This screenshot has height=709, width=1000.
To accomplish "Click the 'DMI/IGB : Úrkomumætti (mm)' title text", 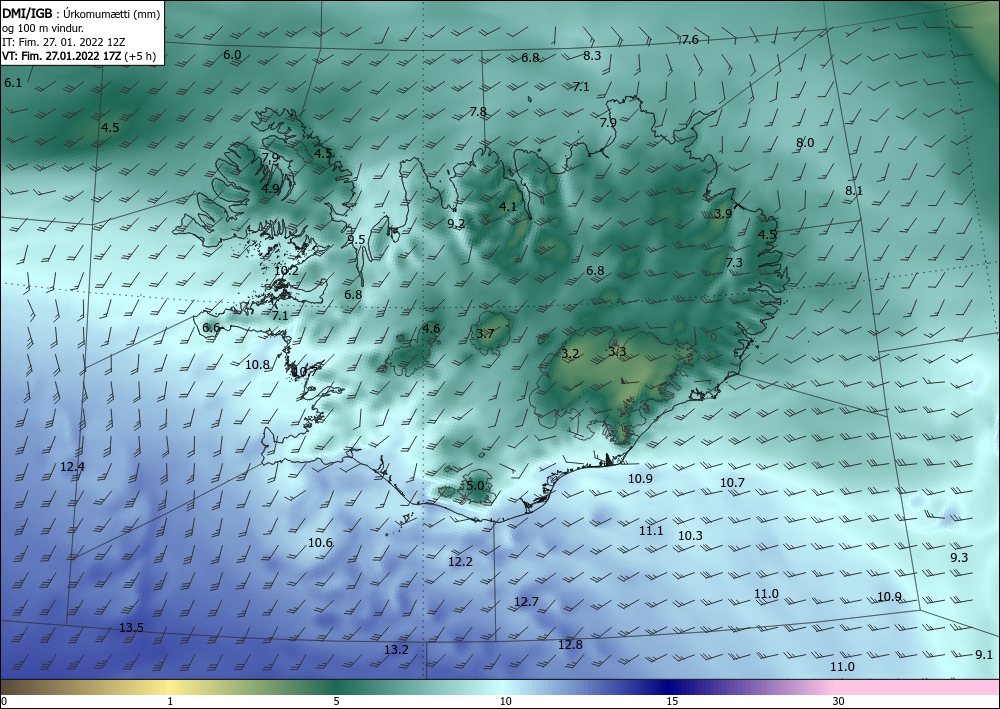I will 81,13.
